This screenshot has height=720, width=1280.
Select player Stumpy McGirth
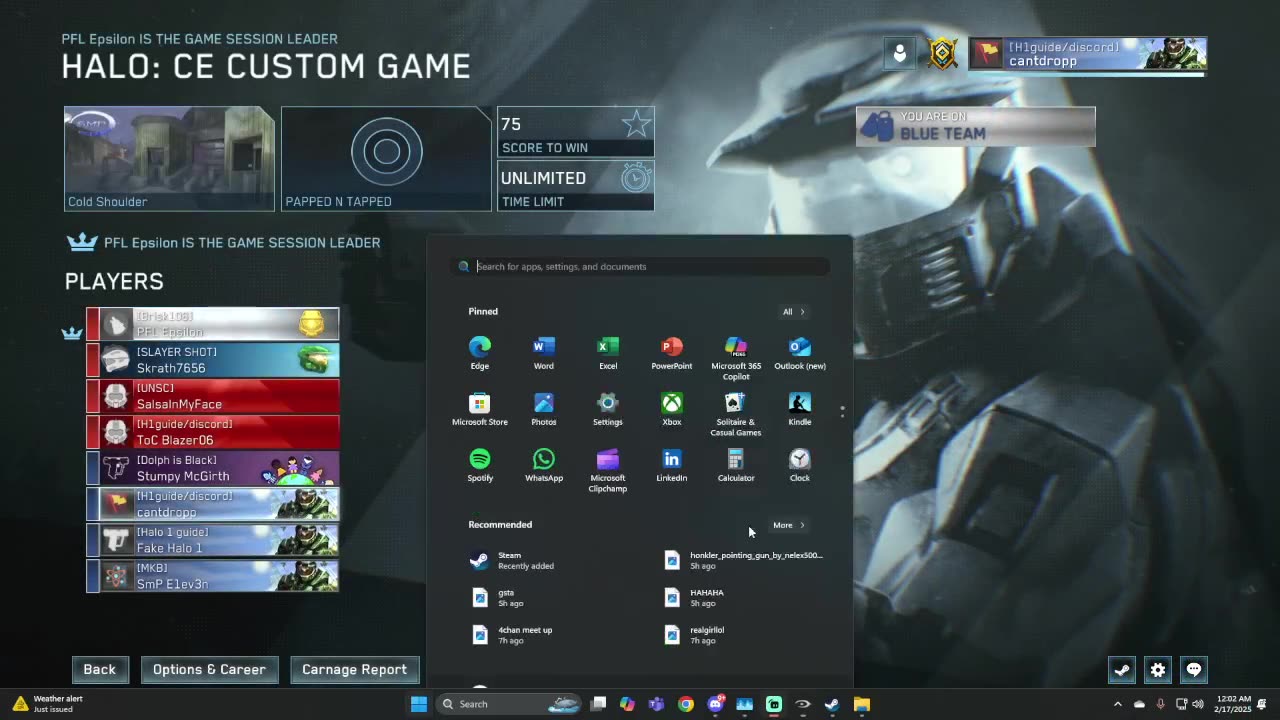213,468
